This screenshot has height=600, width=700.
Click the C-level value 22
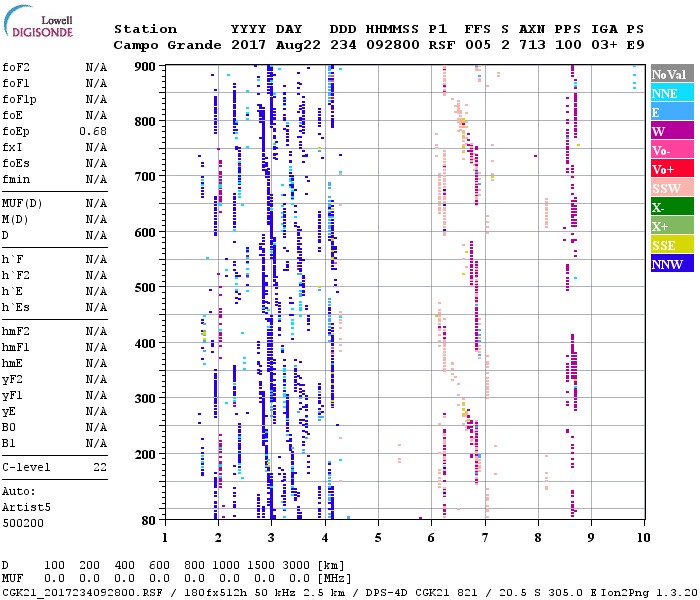[99, 467]
